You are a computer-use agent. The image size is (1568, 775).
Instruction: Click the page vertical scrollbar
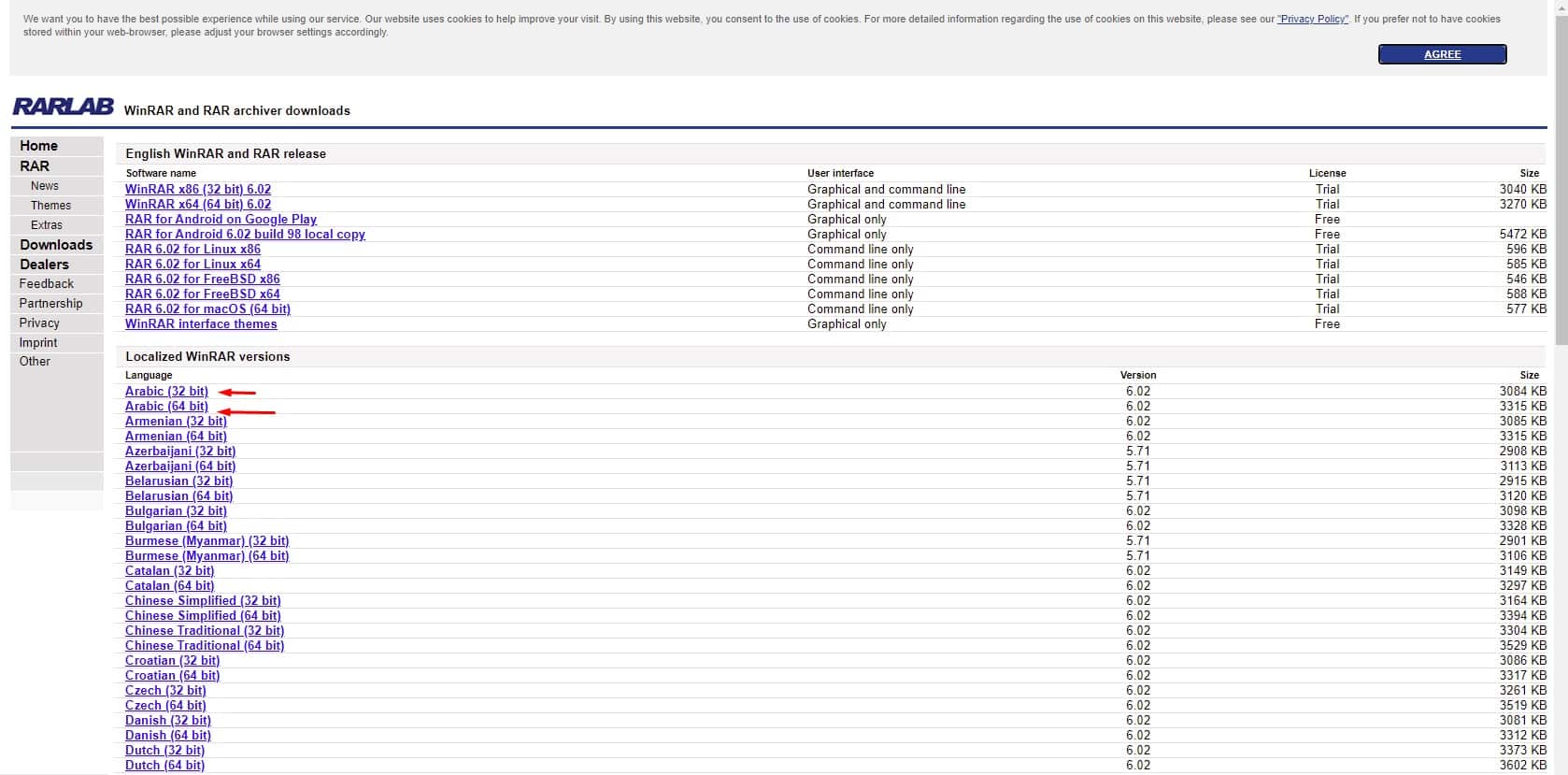1560,187
